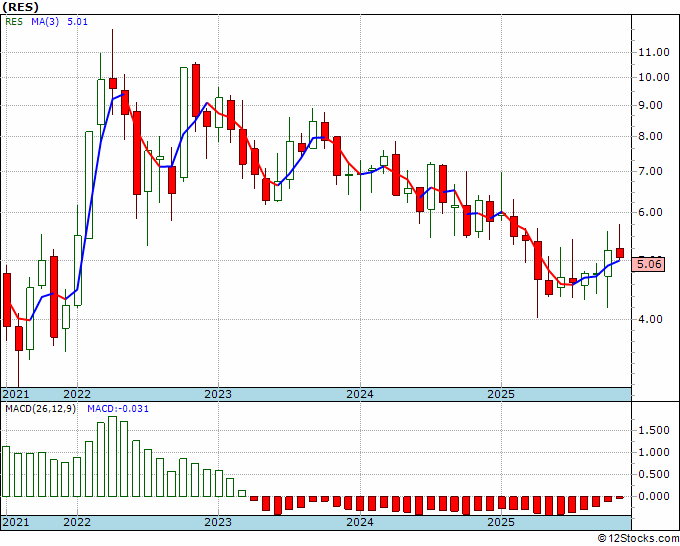Click the 10.00 price axis label

click(x=654, y=78)
